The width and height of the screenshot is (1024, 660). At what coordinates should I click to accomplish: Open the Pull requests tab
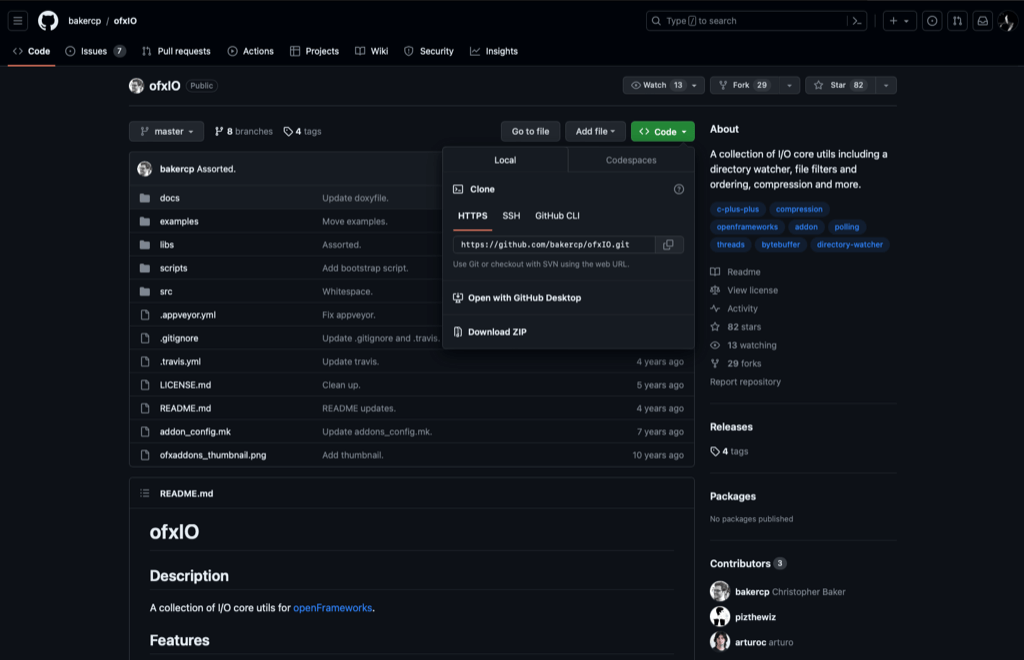click(x=176, y=51)
